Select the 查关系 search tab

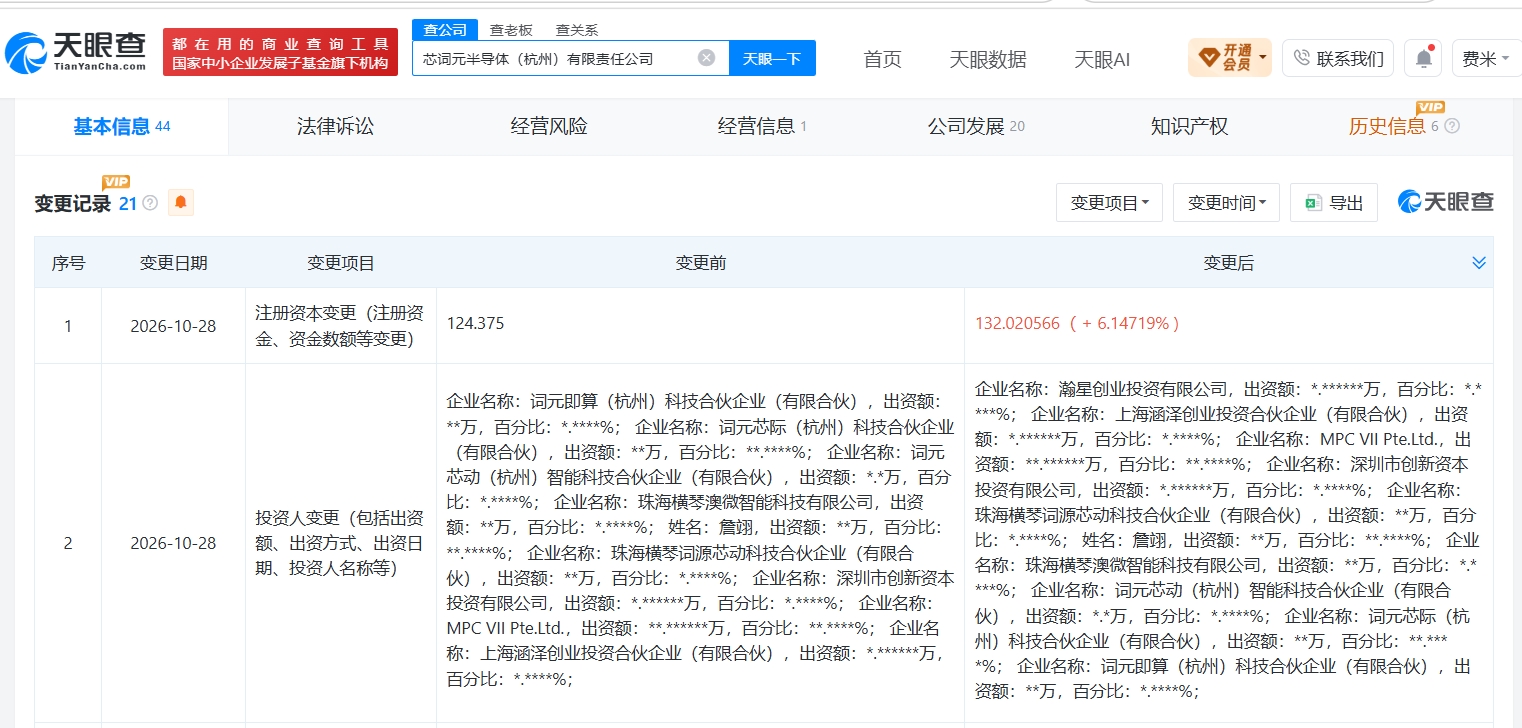pyautogui.click(x=577, y=30)
